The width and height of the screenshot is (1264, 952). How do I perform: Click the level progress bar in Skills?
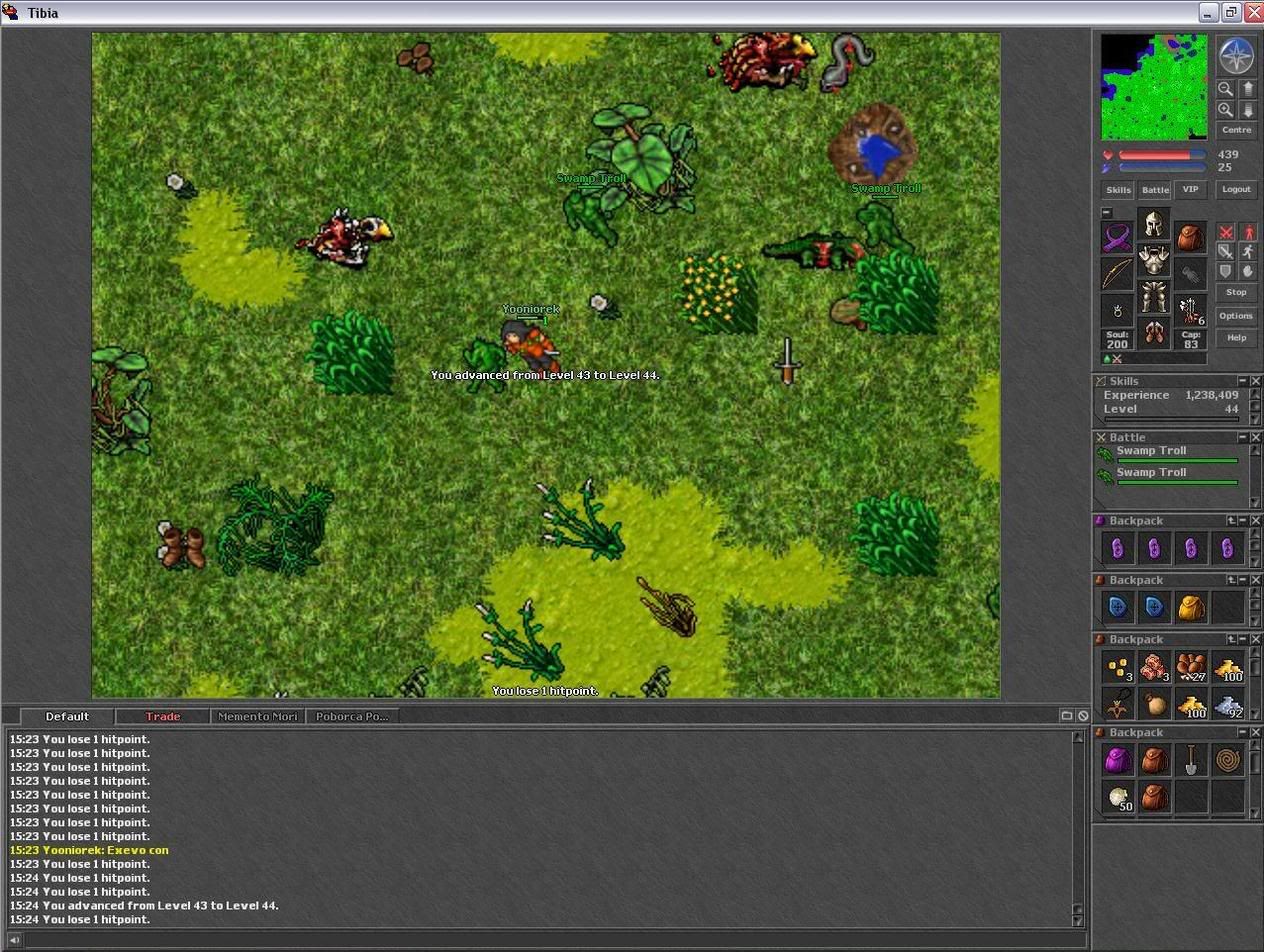click(1171, 420)
